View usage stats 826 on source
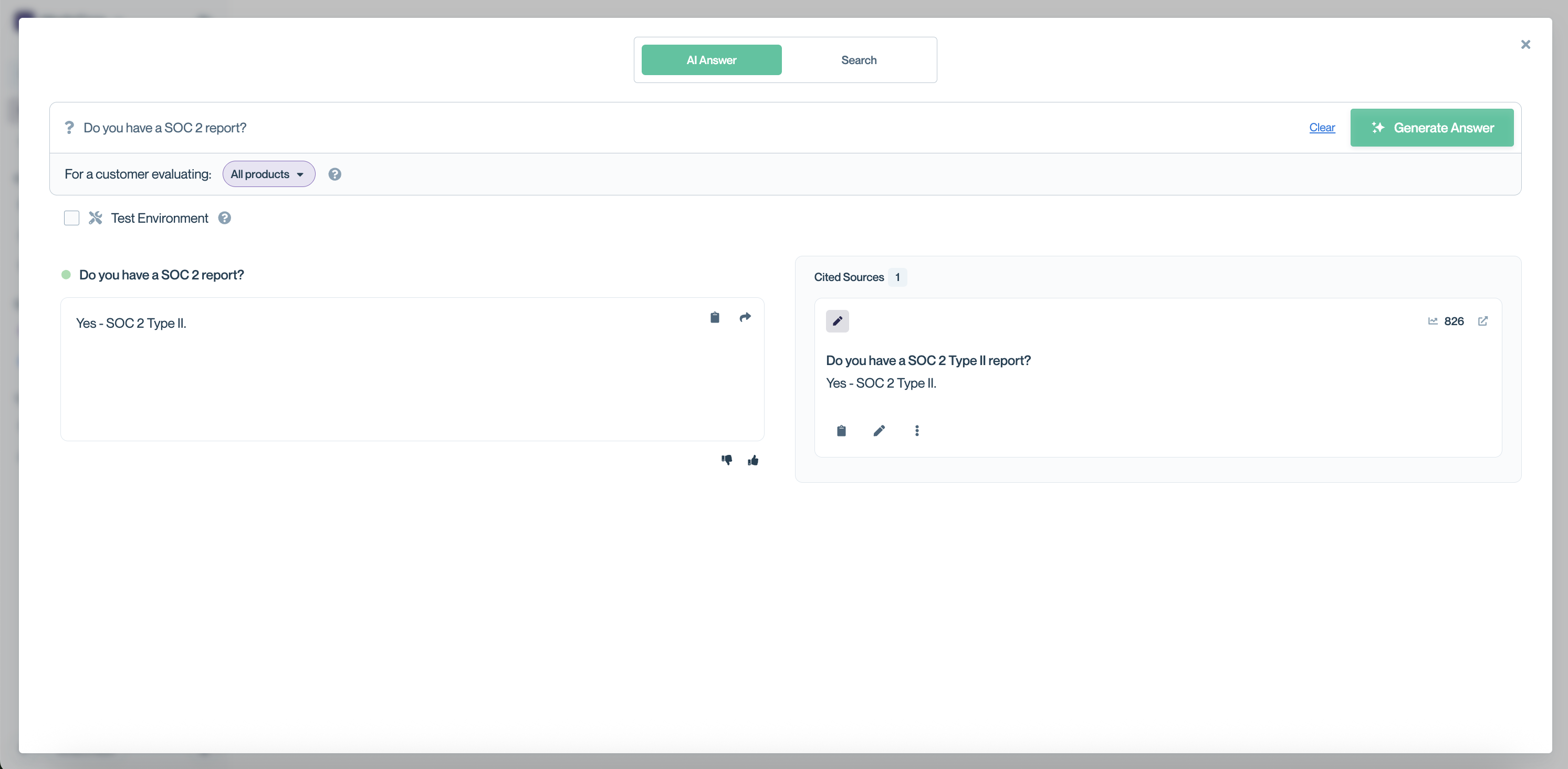Screen dimensions: 1568x769 pyautogui.click(x=1446, y=321)
